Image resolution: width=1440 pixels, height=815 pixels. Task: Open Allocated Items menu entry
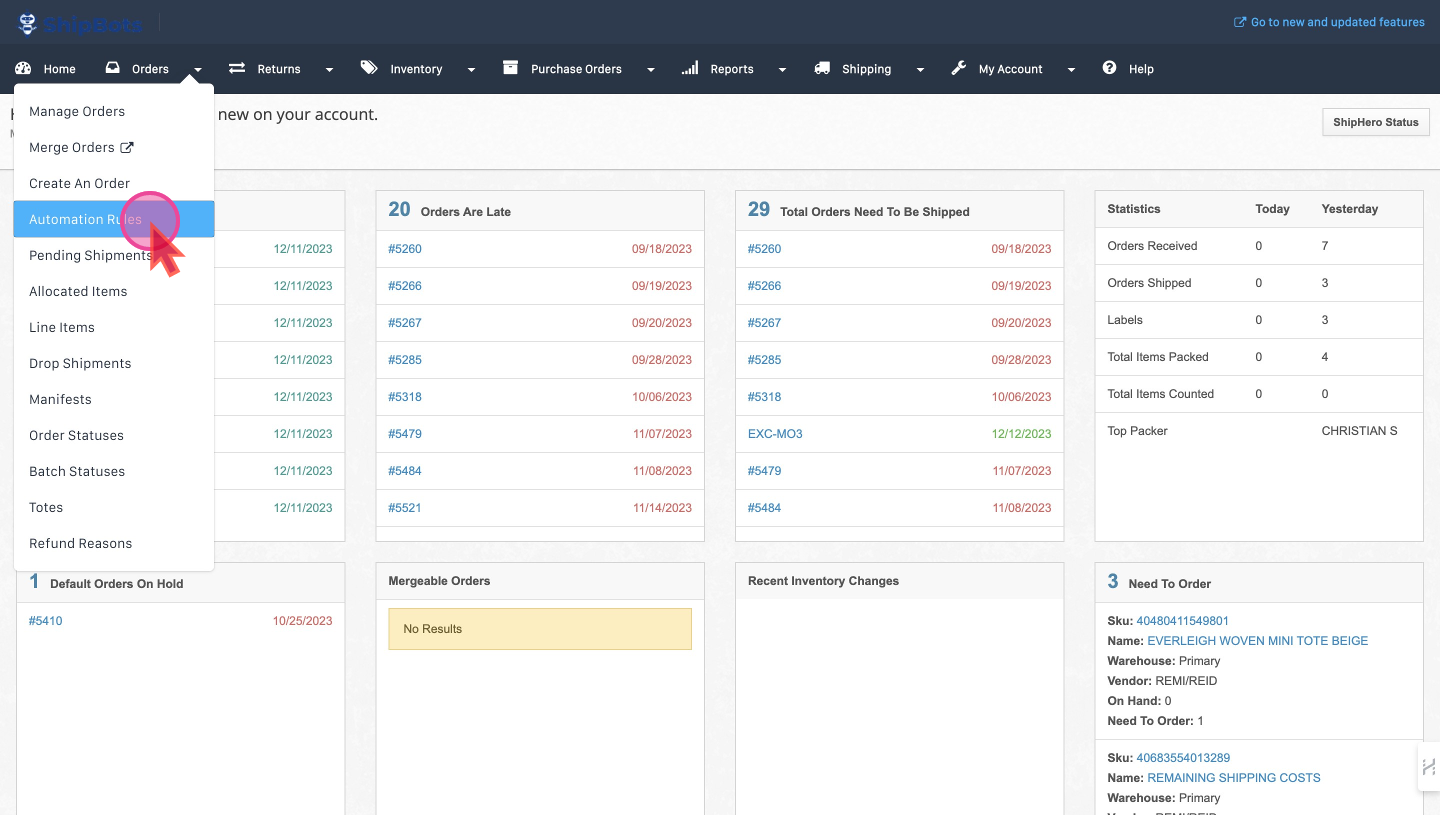pos(114,291)
